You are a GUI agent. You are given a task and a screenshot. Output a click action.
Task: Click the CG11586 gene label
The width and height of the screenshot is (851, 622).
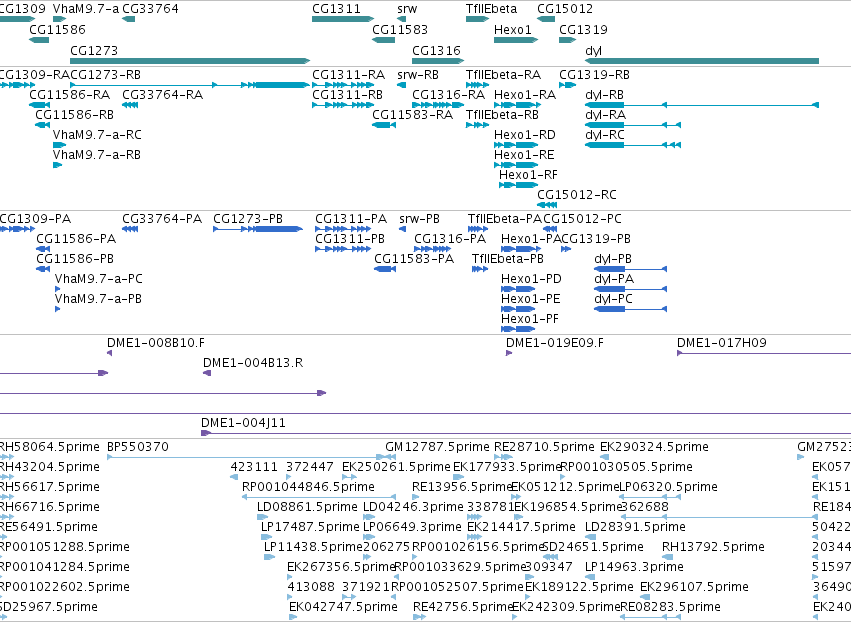pyautogui.click(x=57, y=29)
